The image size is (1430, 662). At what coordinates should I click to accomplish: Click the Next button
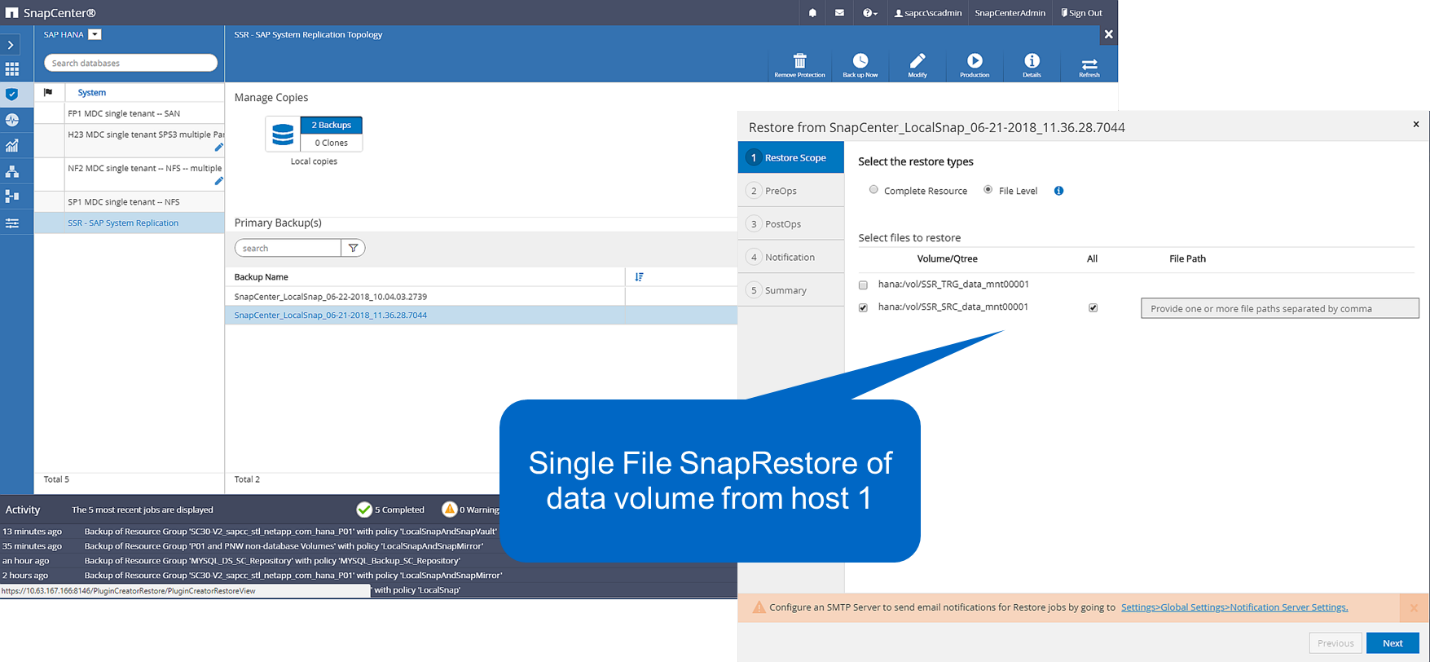tap(1392, 643)
